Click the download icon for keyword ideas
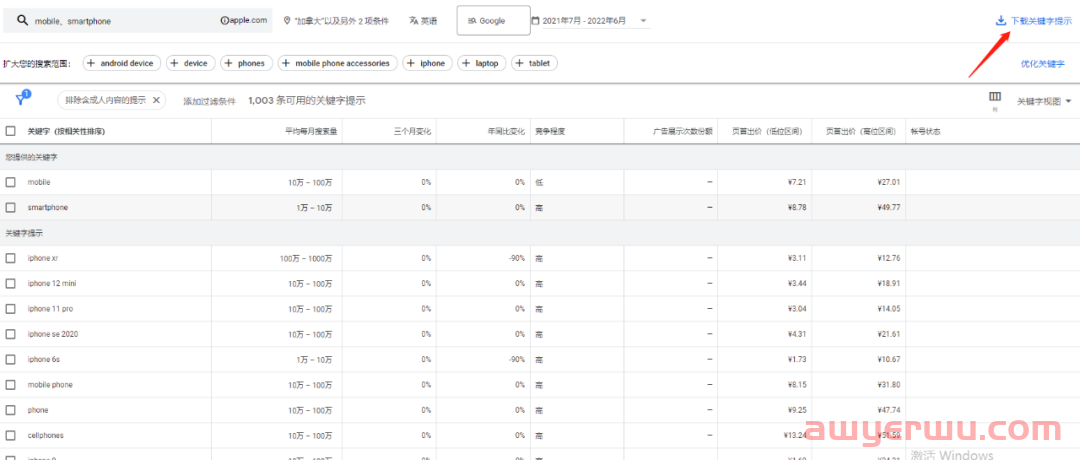 tap(1001, 21)
